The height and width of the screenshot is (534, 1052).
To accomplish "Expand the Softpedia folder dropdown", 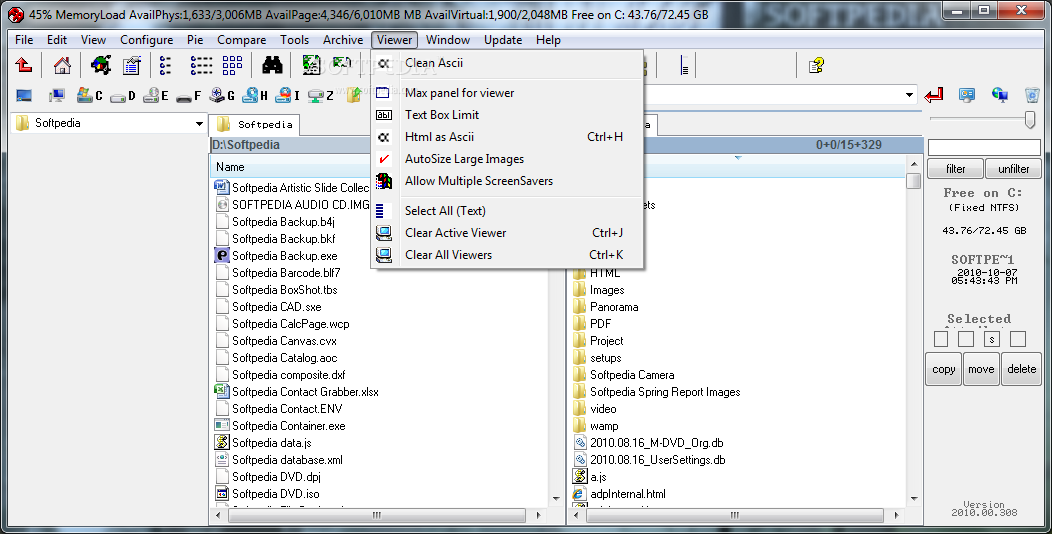I will tap(199, 123).
